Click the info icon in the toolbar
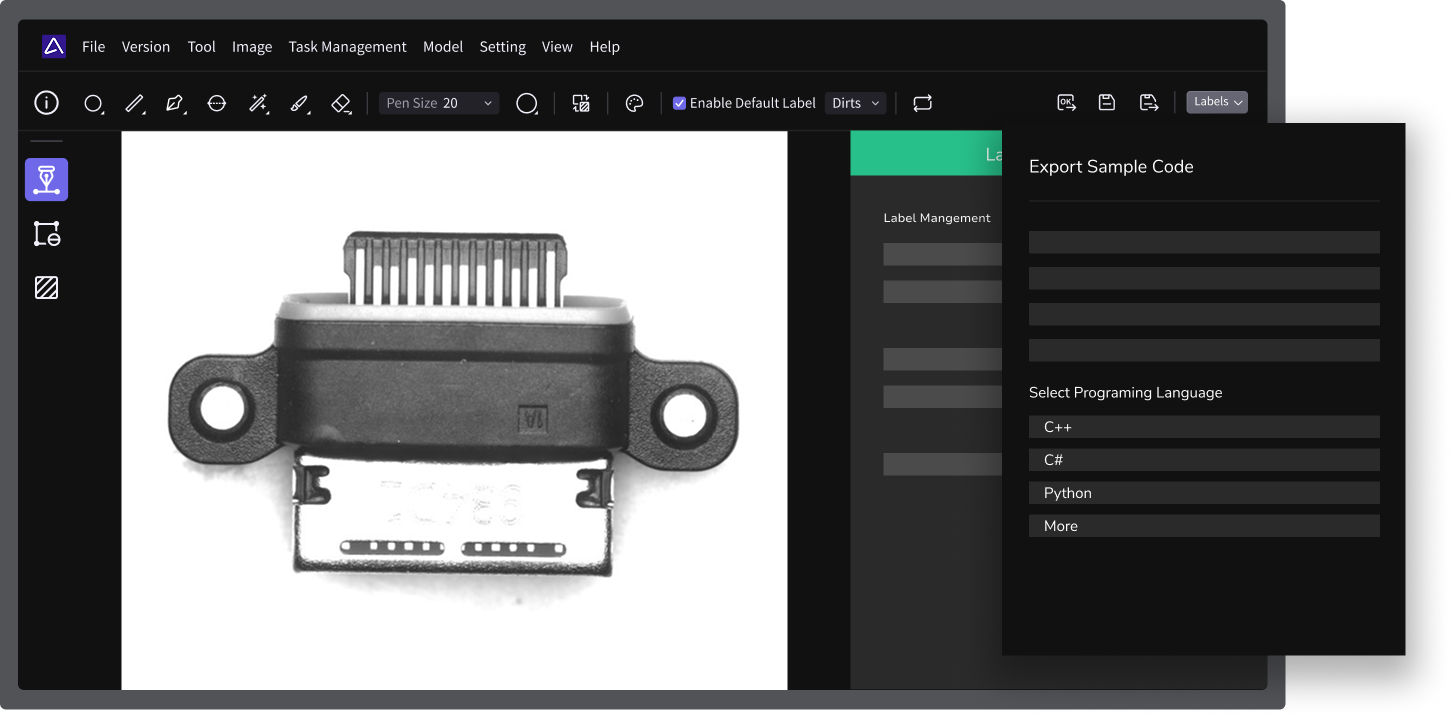Image resolution: width=1455 pixels, height=720 pixels. (46, 103)
